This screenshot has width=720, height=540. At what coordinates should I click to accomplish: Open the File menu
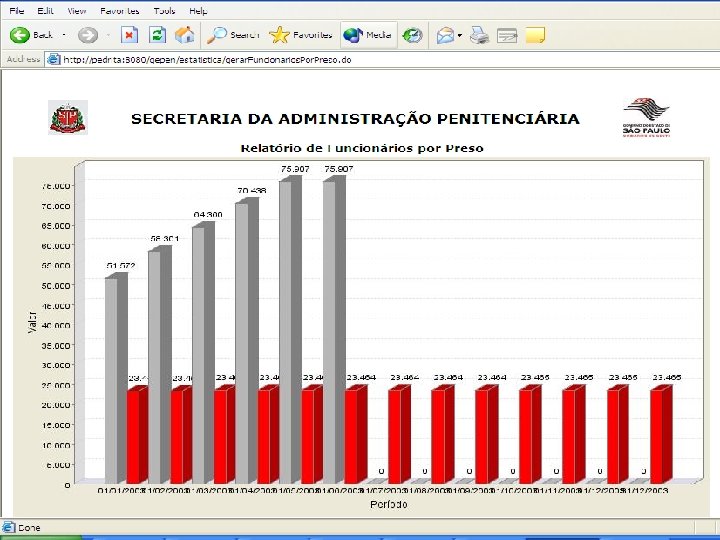click(17, 11)
